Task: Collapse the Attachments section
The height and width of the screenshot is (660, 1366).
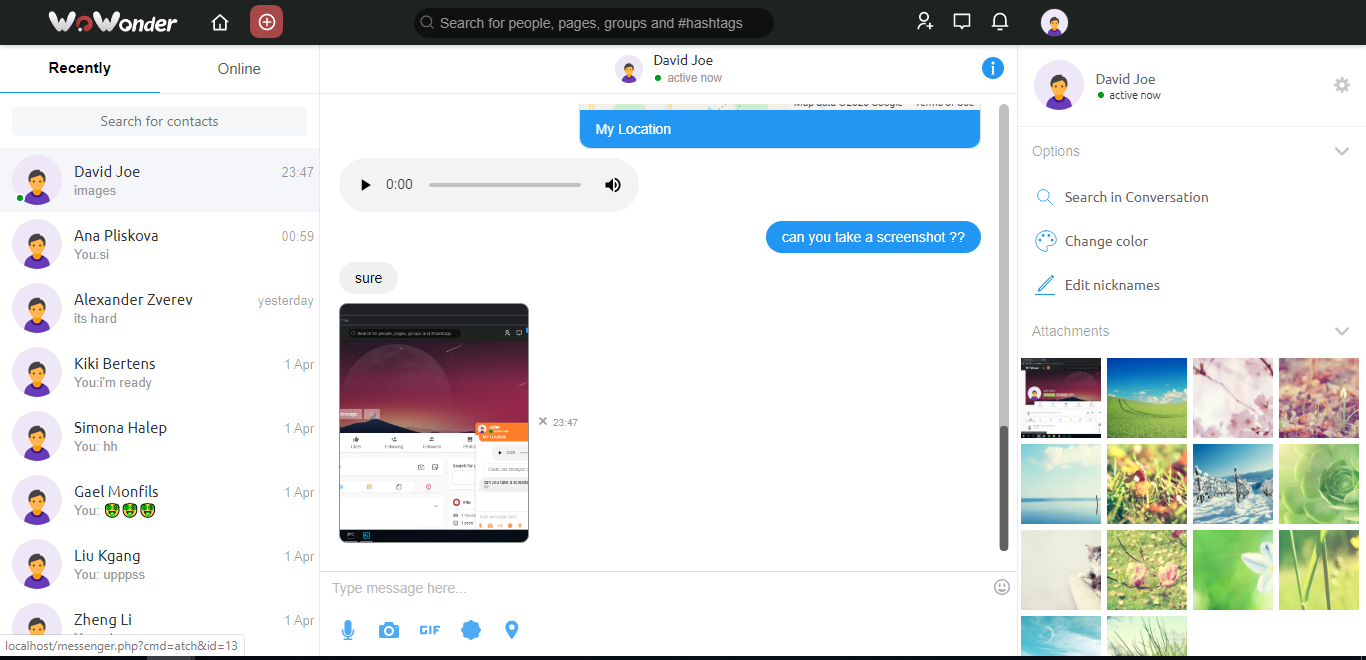Action: click(1342, 331)
